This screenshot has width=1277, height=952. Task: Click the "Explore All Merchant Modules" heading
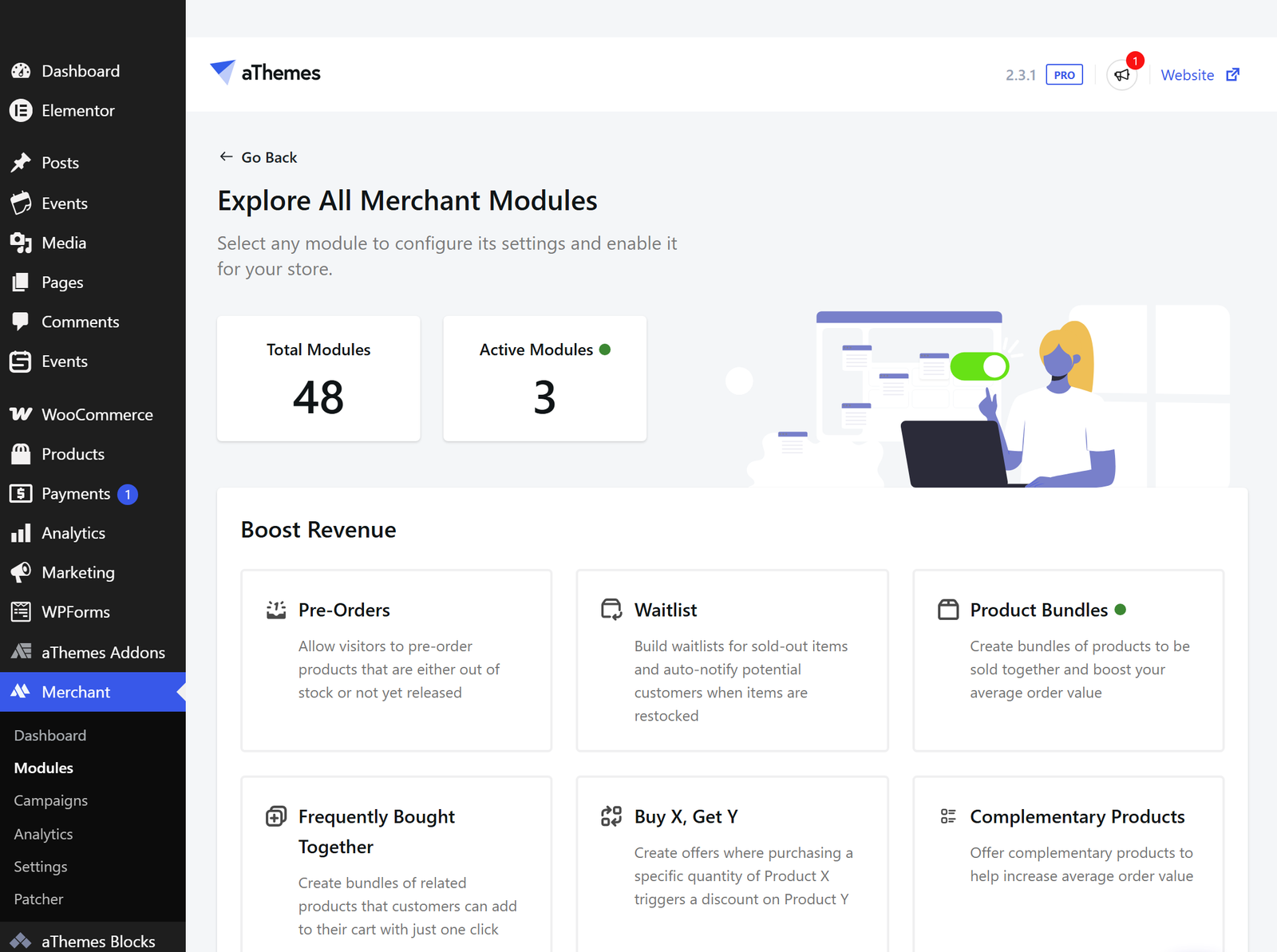point(407,201)
